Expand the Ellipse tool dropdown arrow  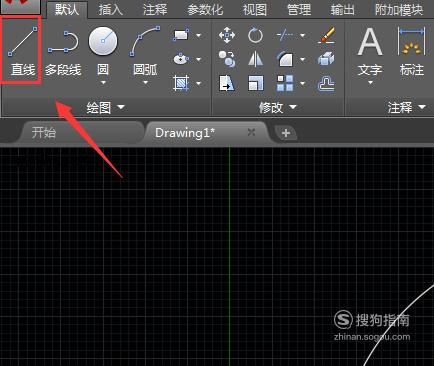199,59
